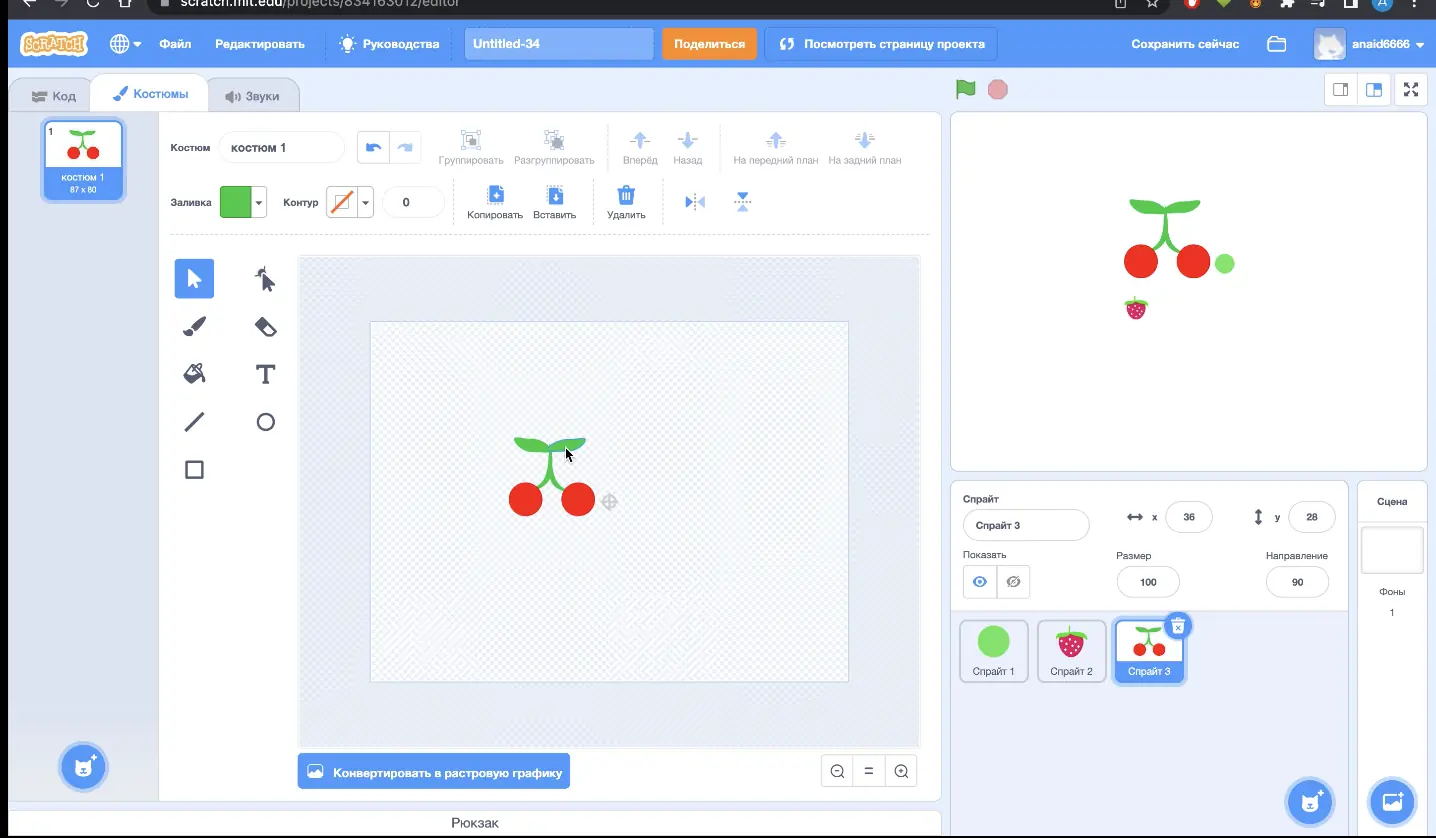Open the anaid6666 account menu

(x=1369, y=44)
